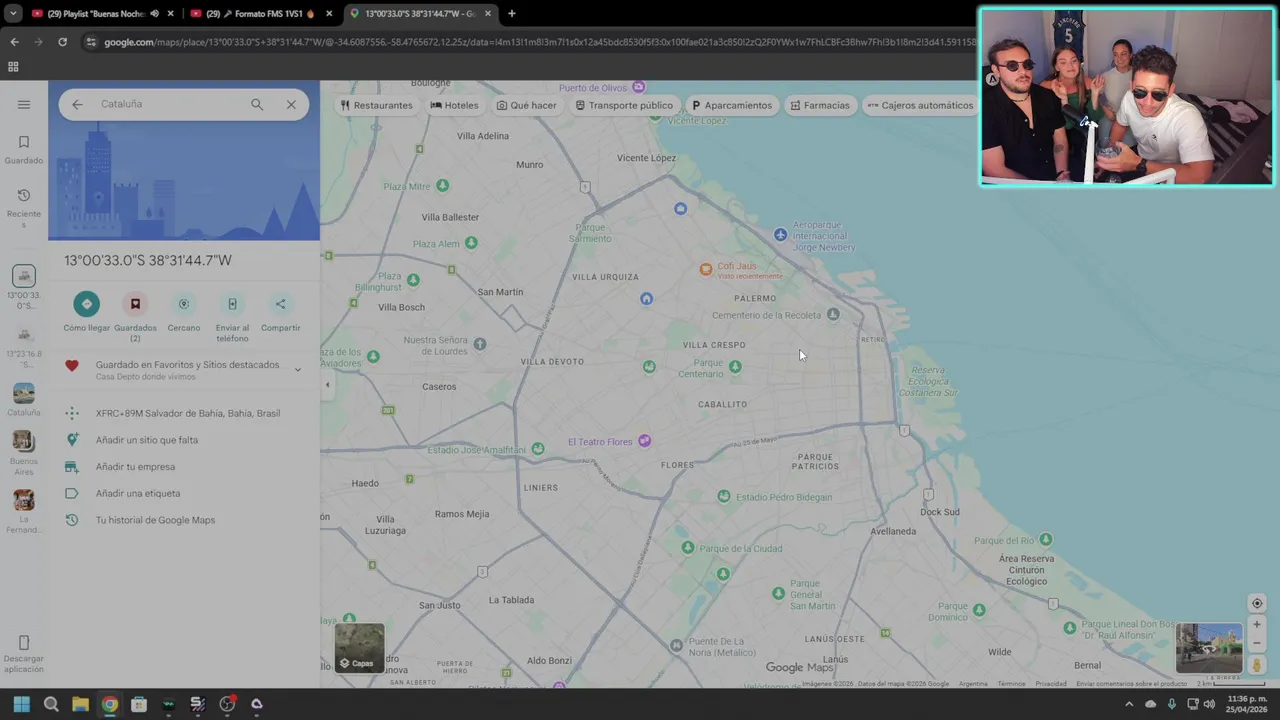
Task: Click the Parque Centenario marker
Action: coord(735,367)
